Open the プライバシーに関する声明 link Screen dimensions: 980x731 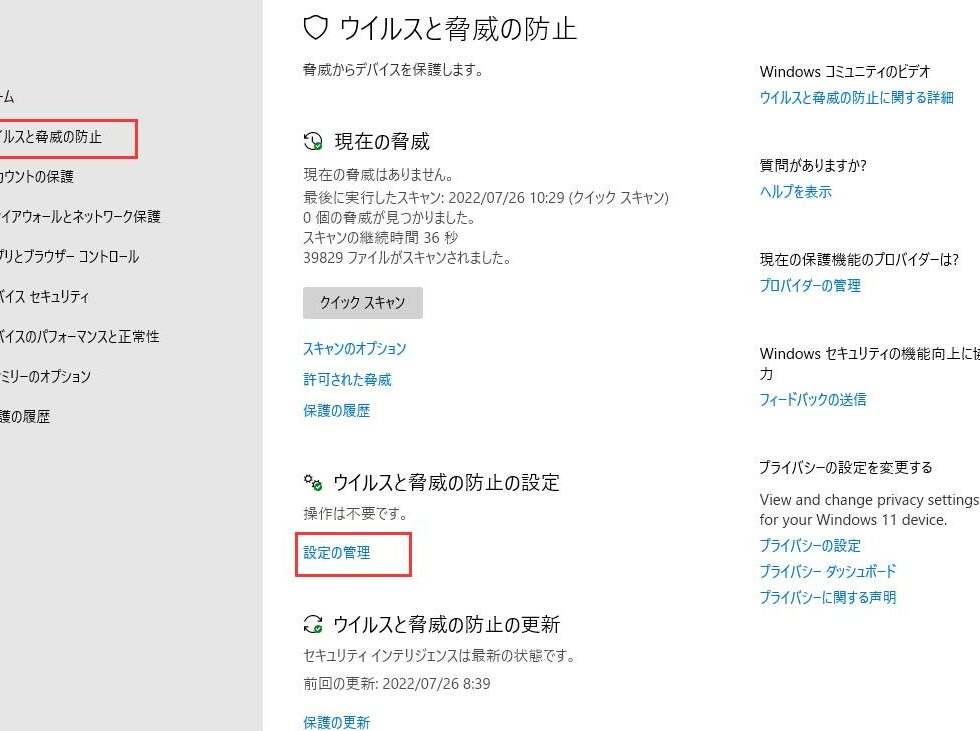[827, 598]
